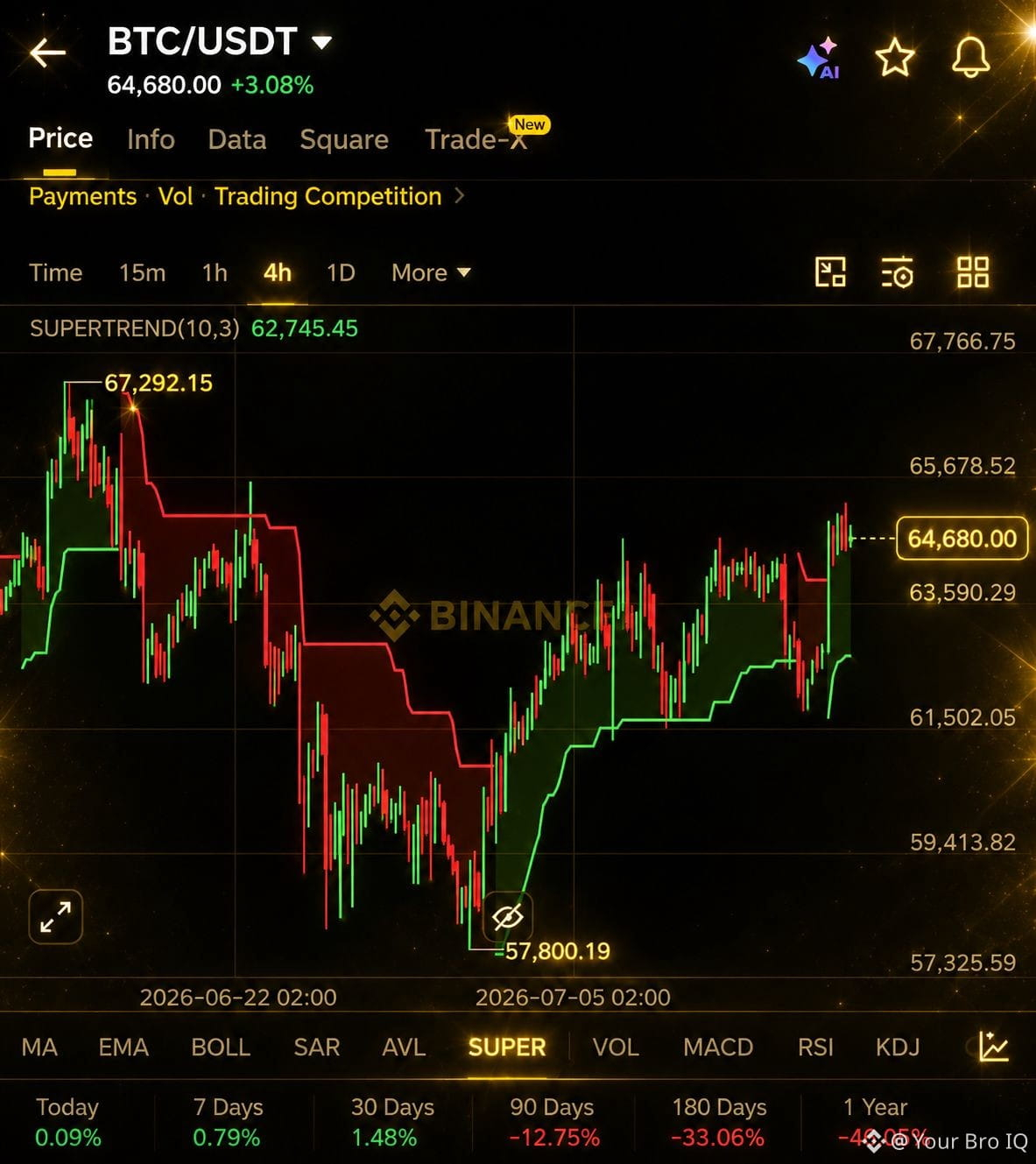
Task: Open the More timeframes dropdown
Action: 431,273
